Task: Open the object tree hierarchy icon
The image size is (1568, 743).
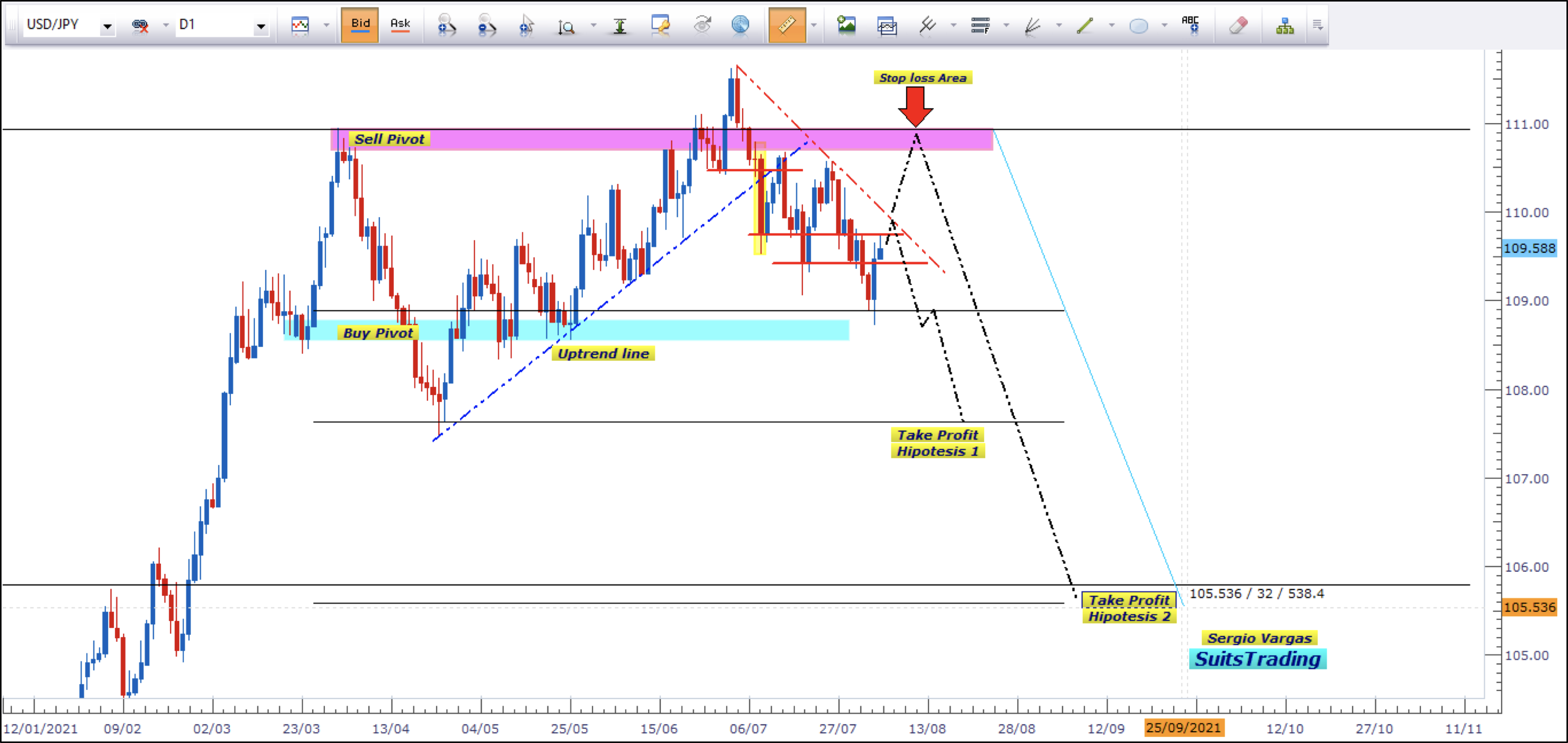Action: click(1285, 26)
